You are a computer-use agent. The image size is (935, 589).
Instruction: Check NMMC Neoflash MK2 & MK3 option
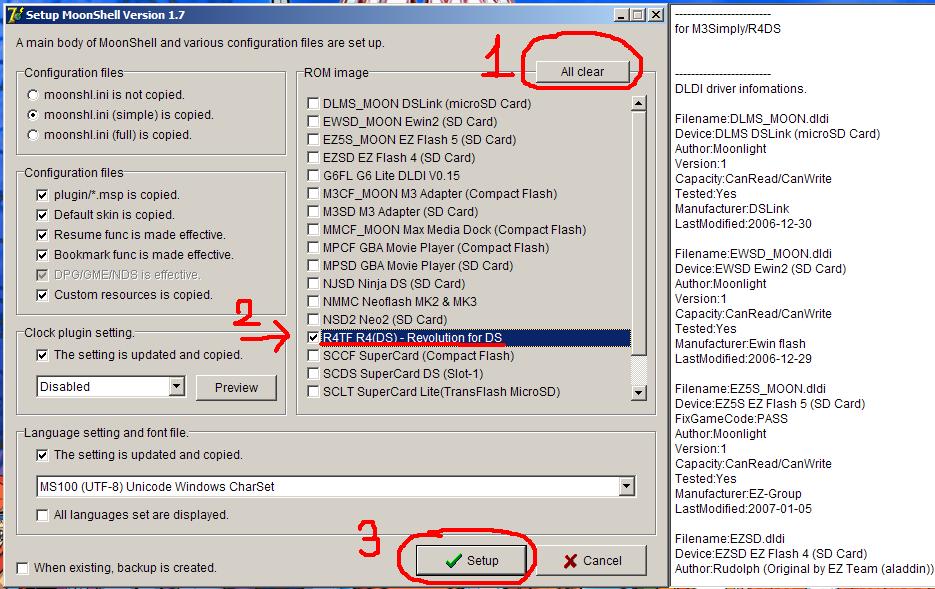[x=313, y=302]
